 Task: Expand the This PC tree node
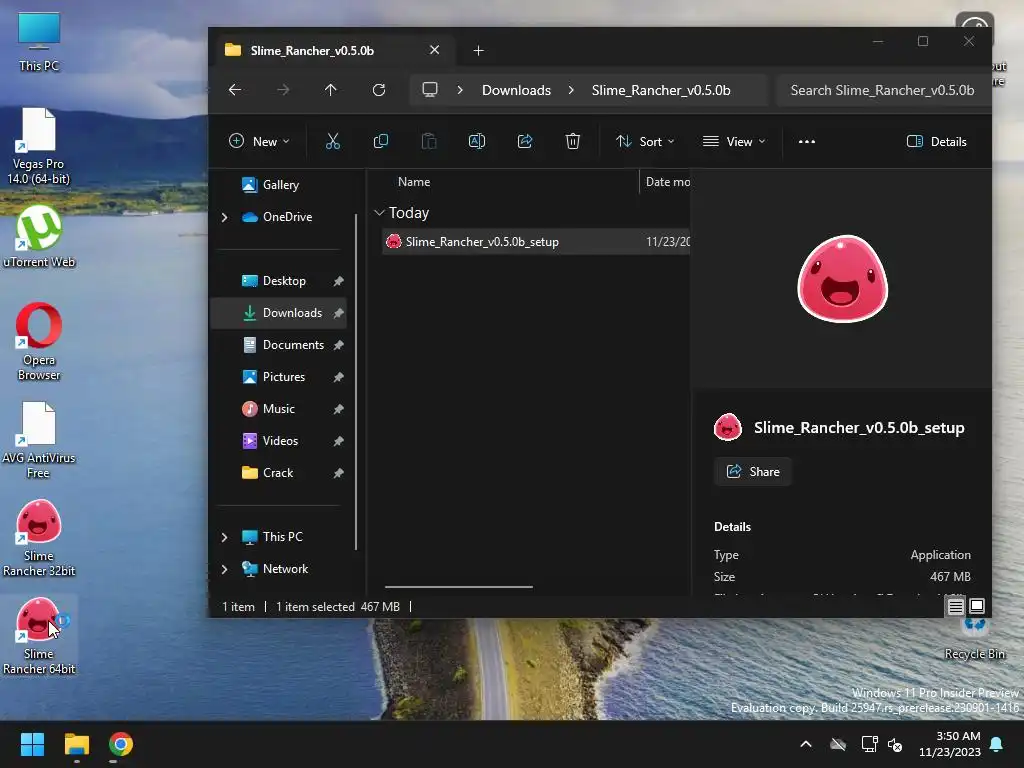click(225, 537)
